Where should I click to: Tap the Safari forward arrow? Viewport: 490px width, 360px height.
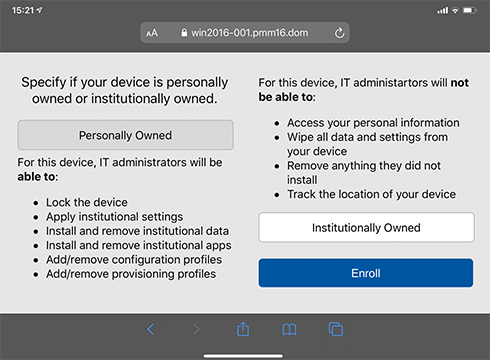[x=197, y=329]
